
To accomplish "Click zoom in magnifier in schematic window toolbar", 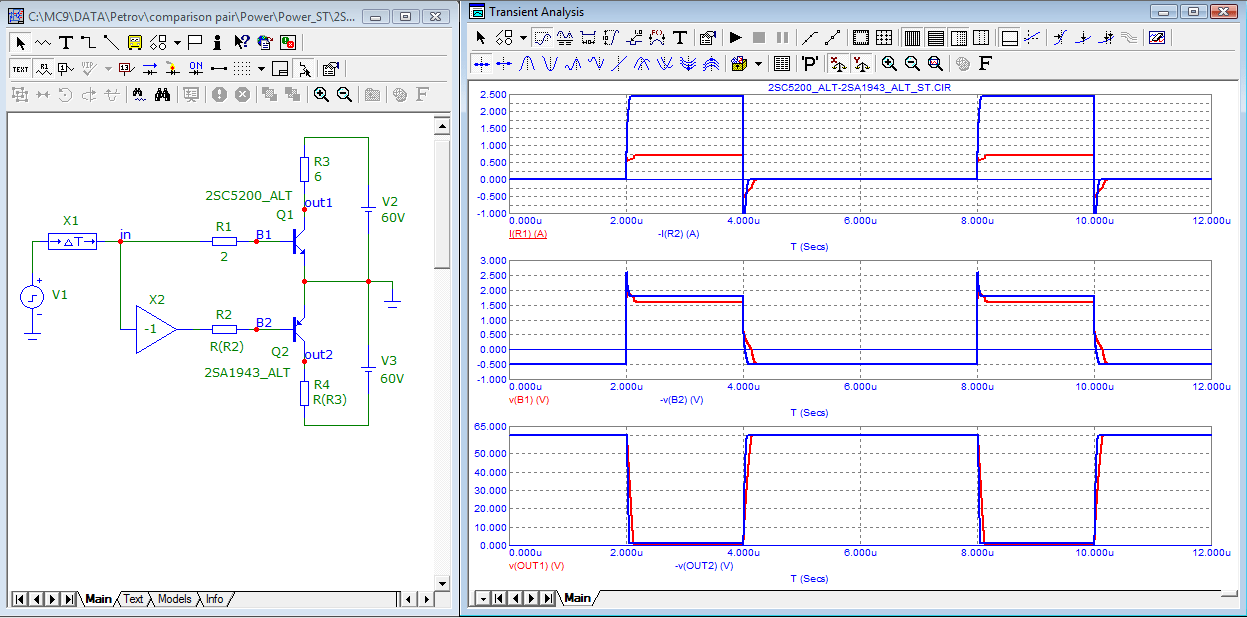I will (321, 95).
